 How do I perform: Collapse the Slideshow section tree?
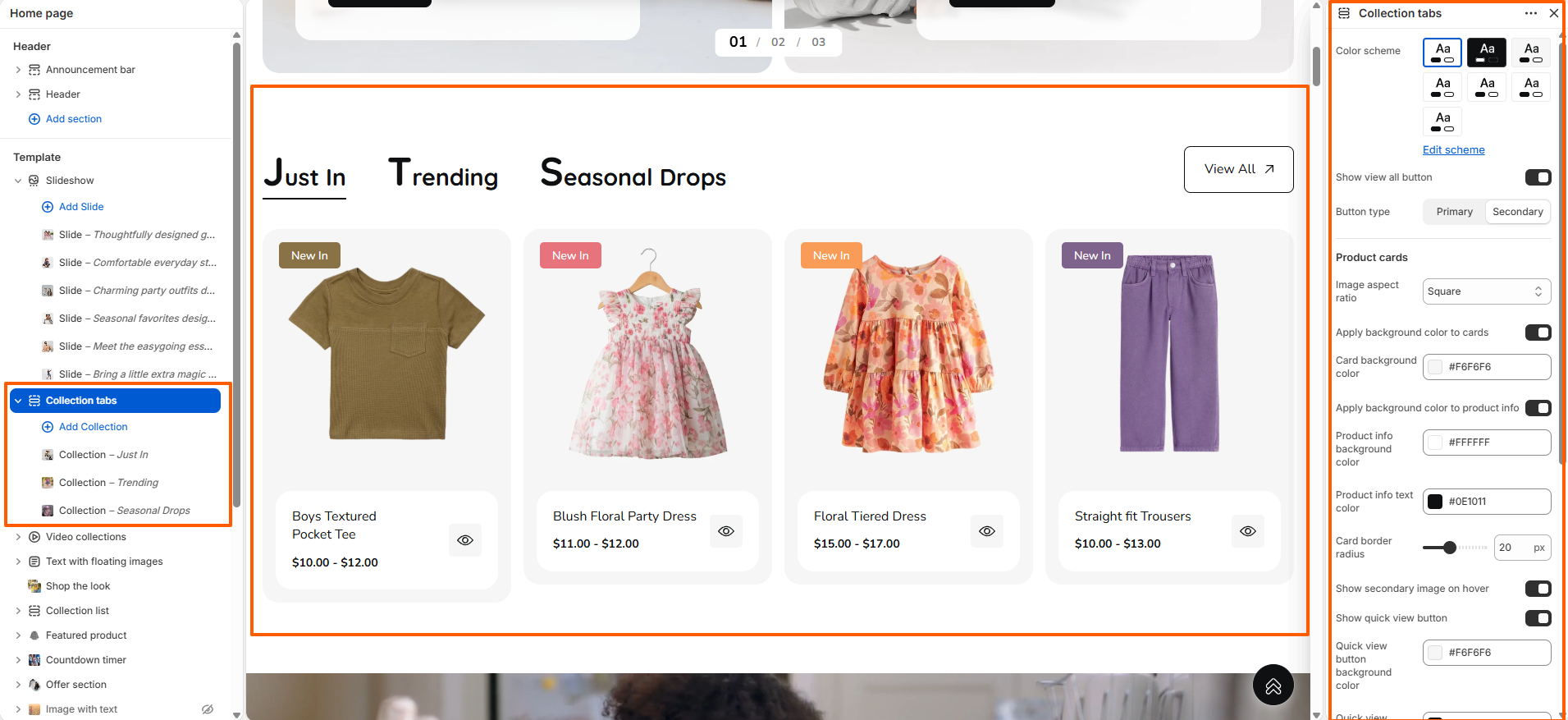click(18, 181)
